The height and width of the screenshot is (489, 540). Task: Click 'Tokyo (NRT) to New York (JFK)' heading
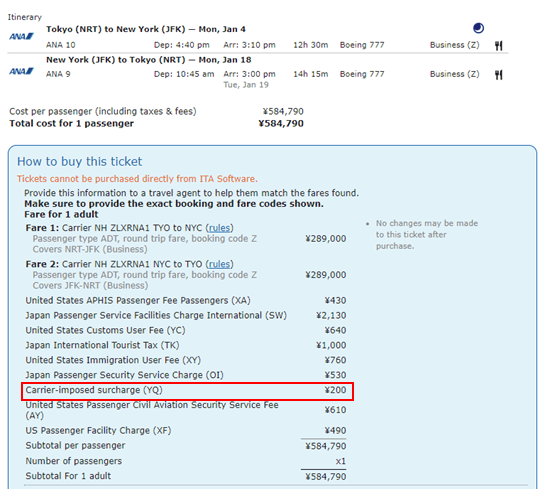(116, 29)
